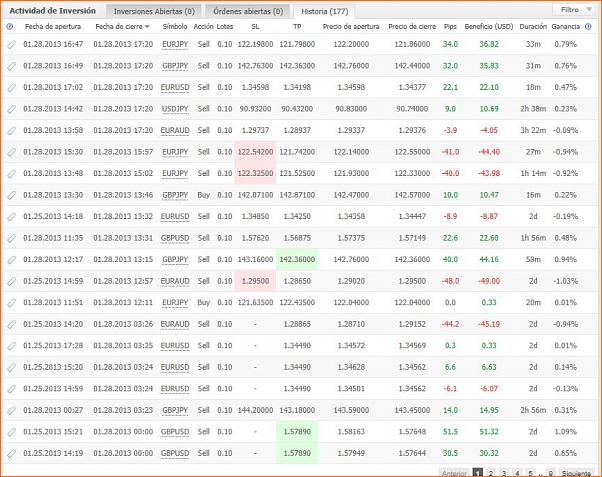Go to page 3 in pagination
This screenshot has width=602, height=477.
(504, 473)
